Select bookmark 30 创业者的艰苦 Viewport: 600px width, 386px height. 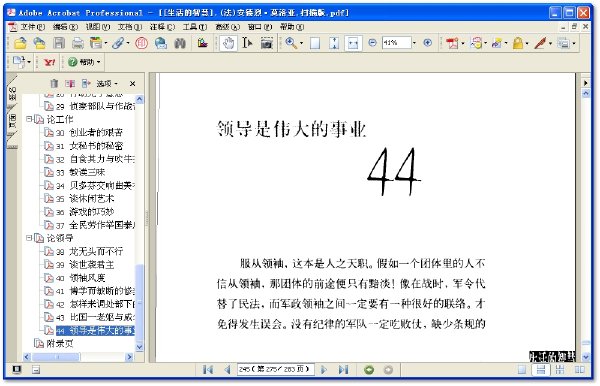(x=89, y=132)
